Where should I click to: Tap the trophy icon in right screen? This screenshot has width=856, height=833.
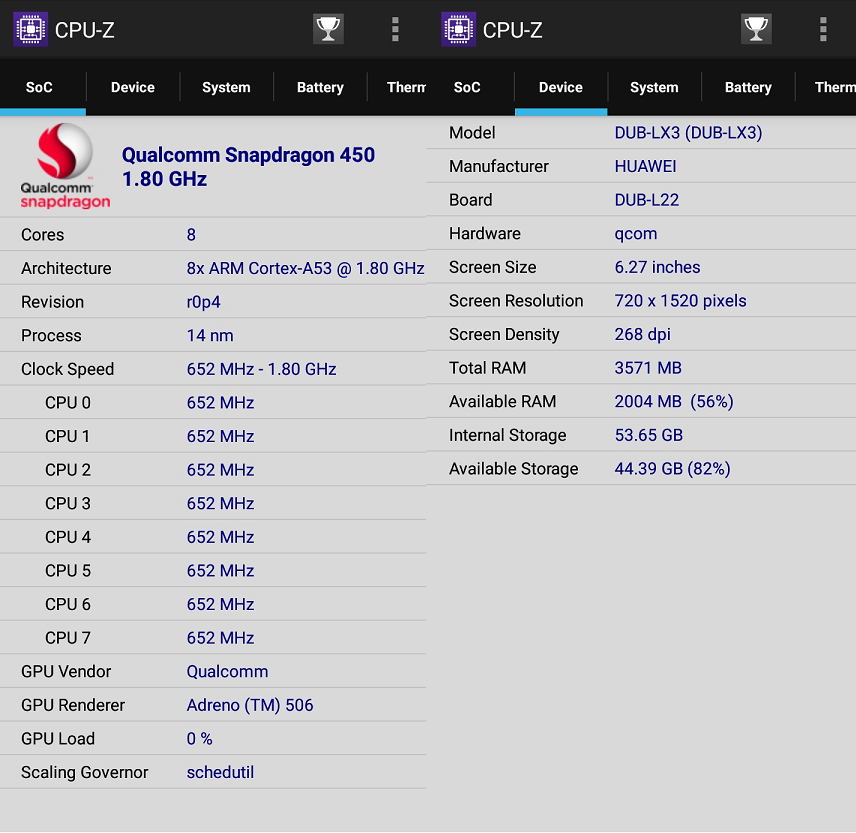[756, 29]
